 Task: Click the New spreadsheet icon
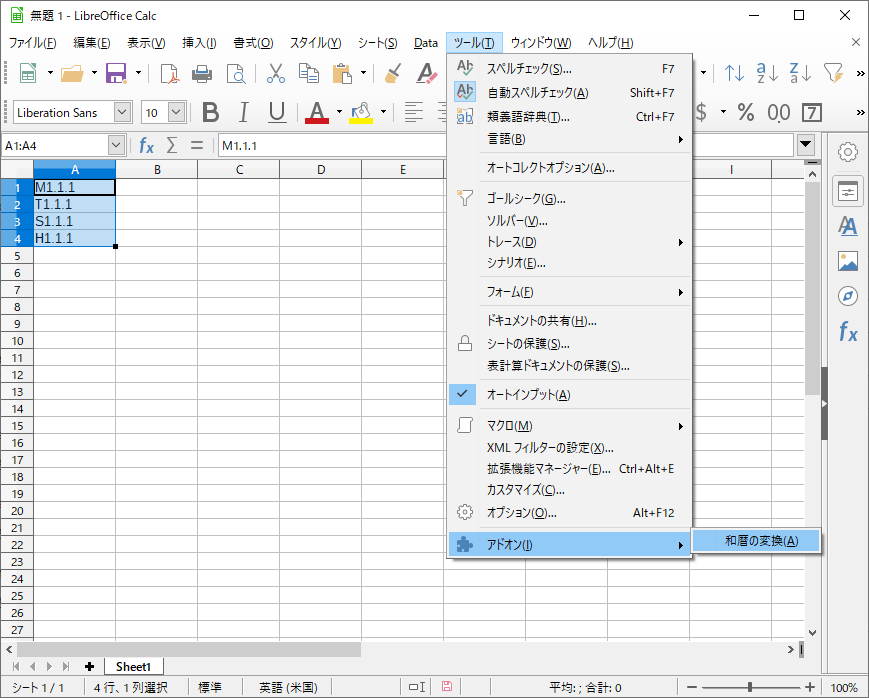tap(28, 73)
